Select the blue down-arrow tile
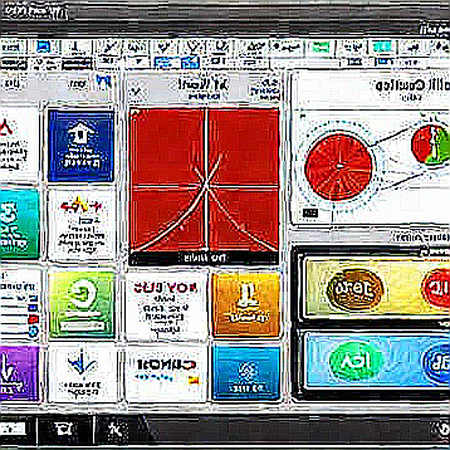The width and height of the screenshot is (450, 450). [82, 372]
